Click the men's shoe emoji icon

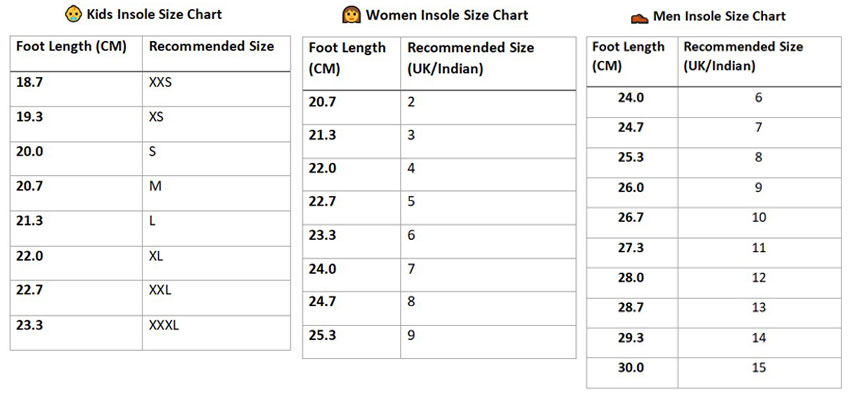click(x=638, y=17)
